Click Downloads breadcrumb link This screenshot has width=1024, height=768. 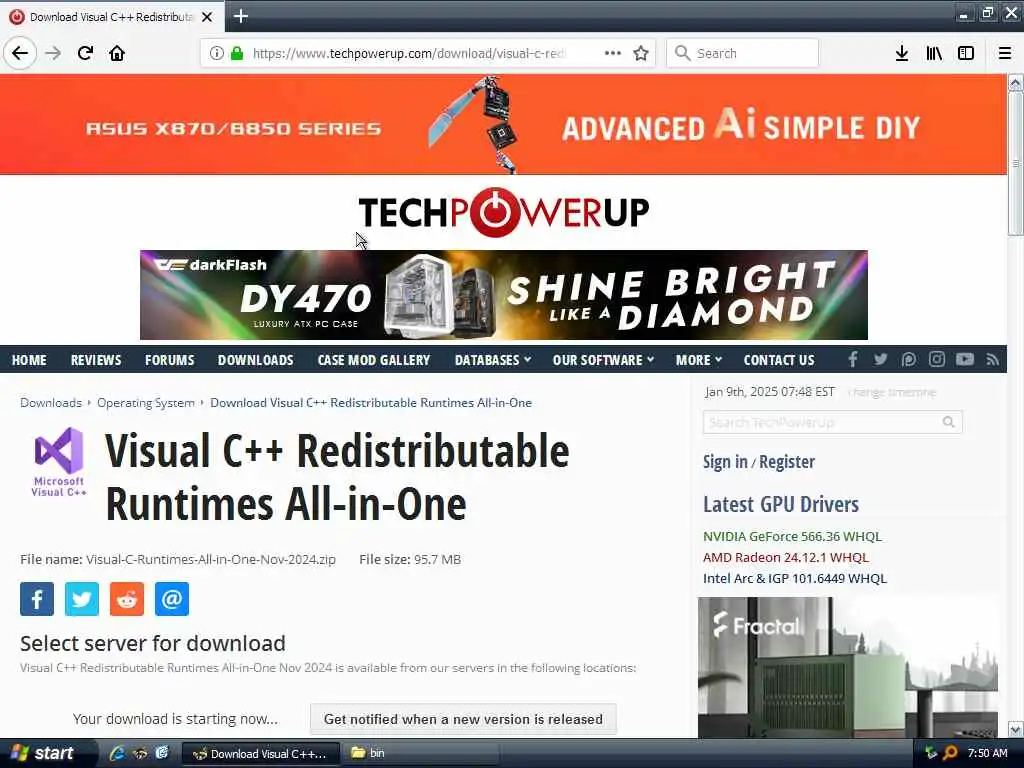[51, 402]
